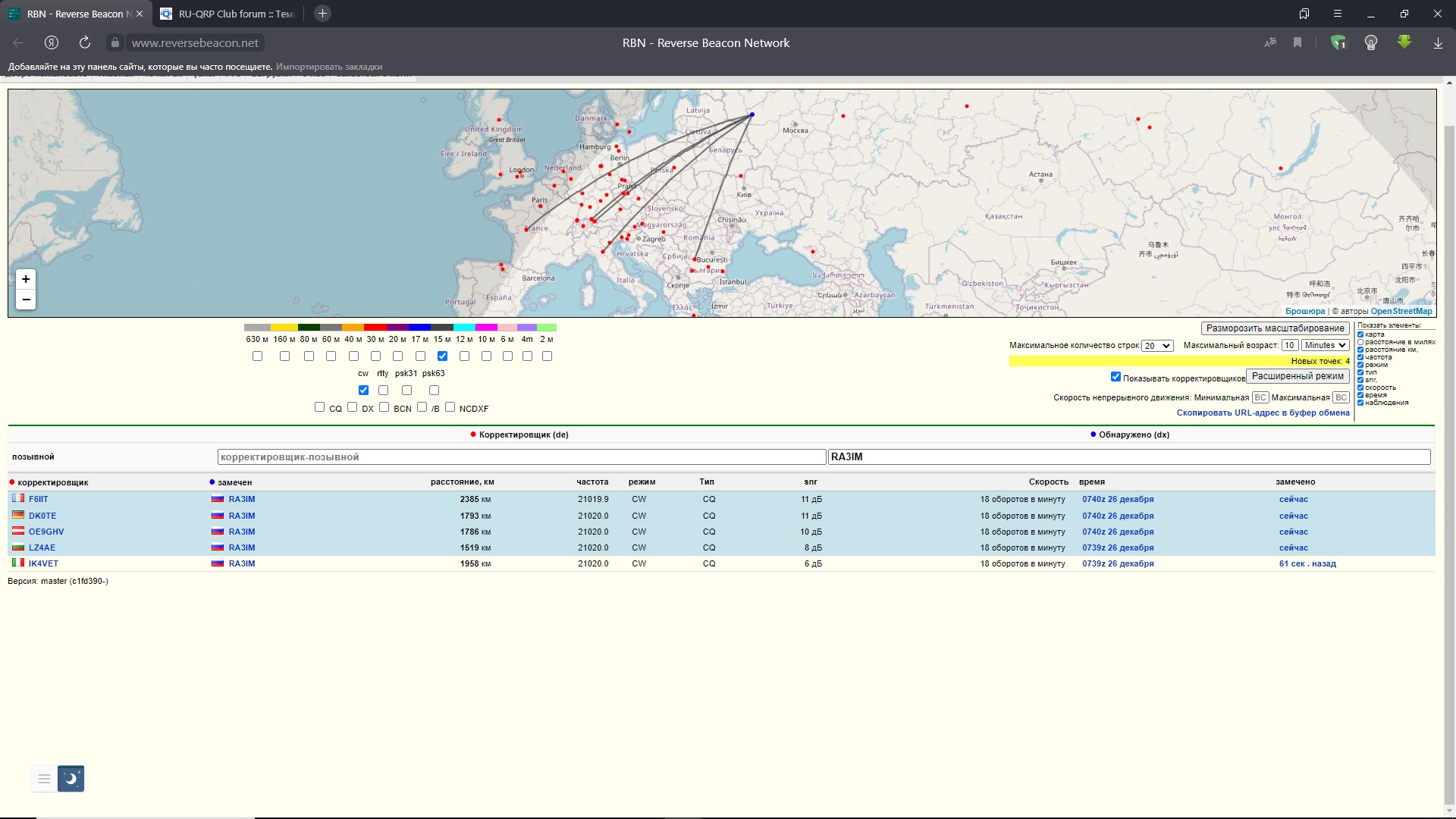Click the bookmark page icon

tap(1298, 43)
